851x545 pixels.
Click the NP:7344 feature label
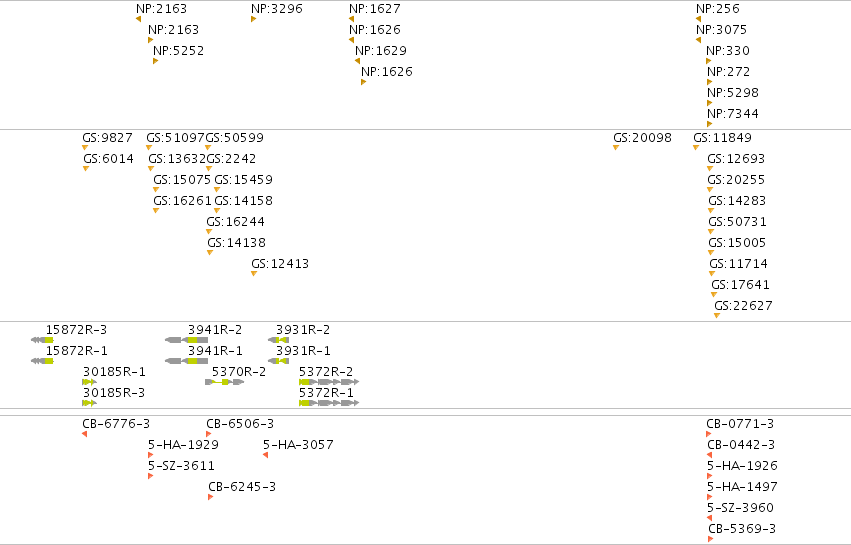point(733,113)
